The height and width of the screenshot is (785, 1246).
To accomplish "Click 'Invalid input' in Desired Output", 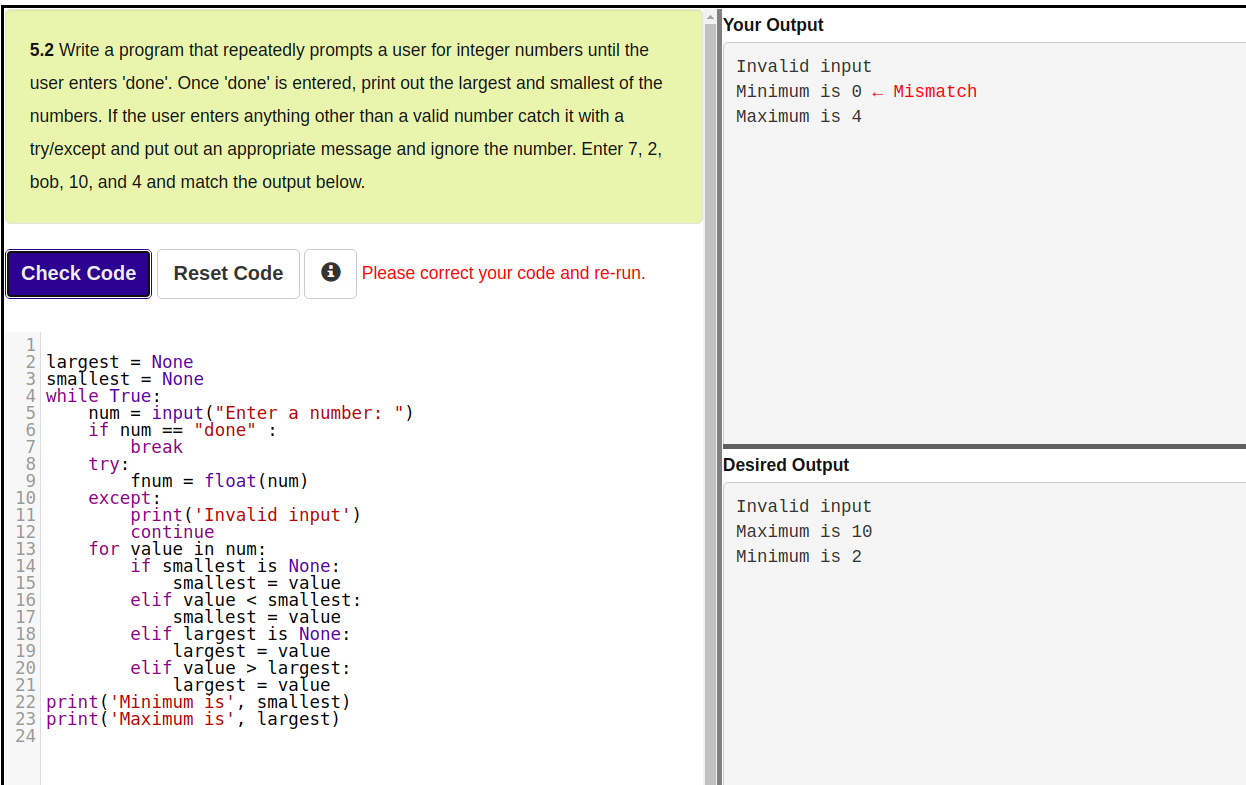I will point(804,507).
